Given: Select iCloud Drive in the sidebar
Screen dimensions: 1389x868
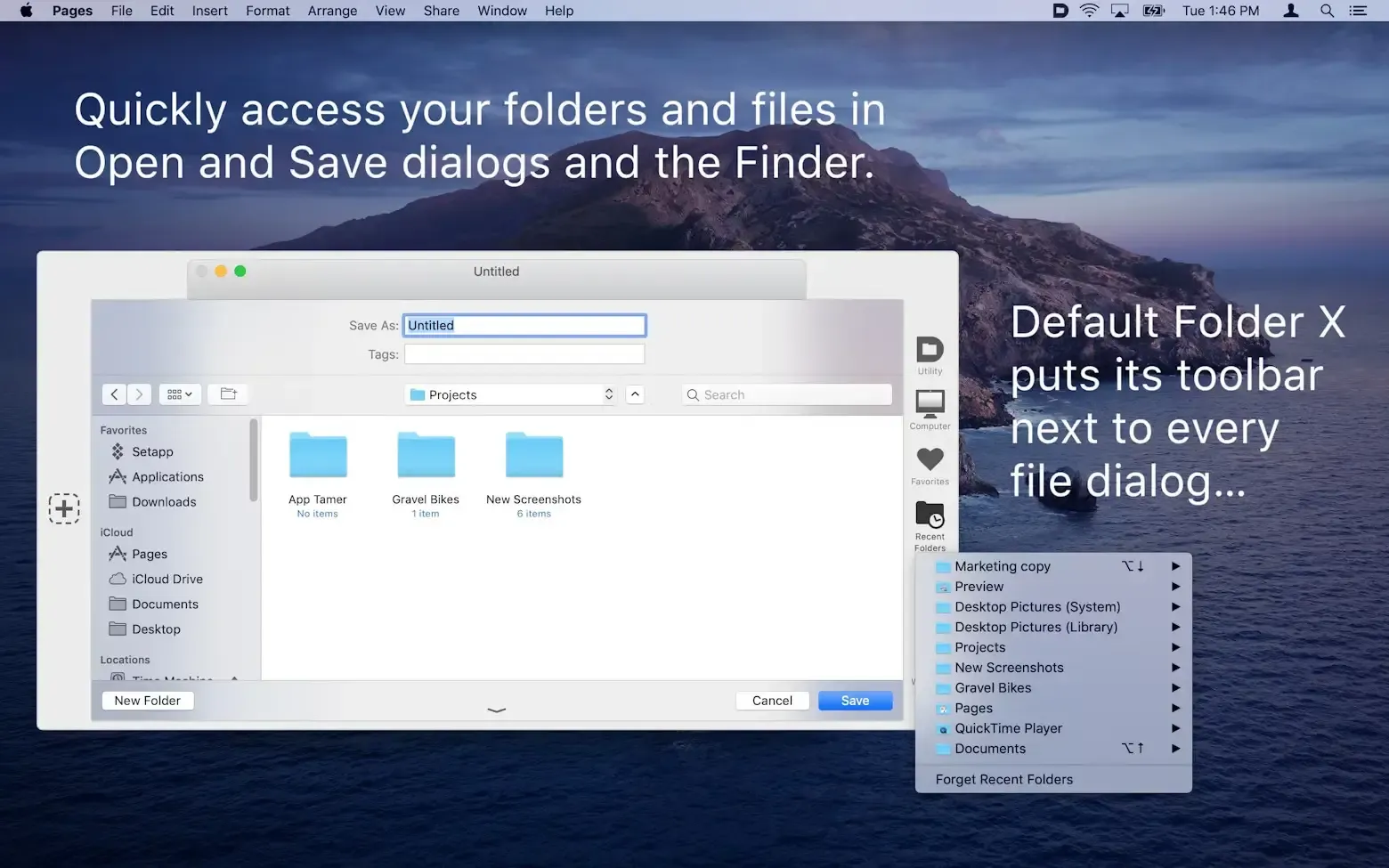Looking at the screenshot, I should click(x=166, y=579).
